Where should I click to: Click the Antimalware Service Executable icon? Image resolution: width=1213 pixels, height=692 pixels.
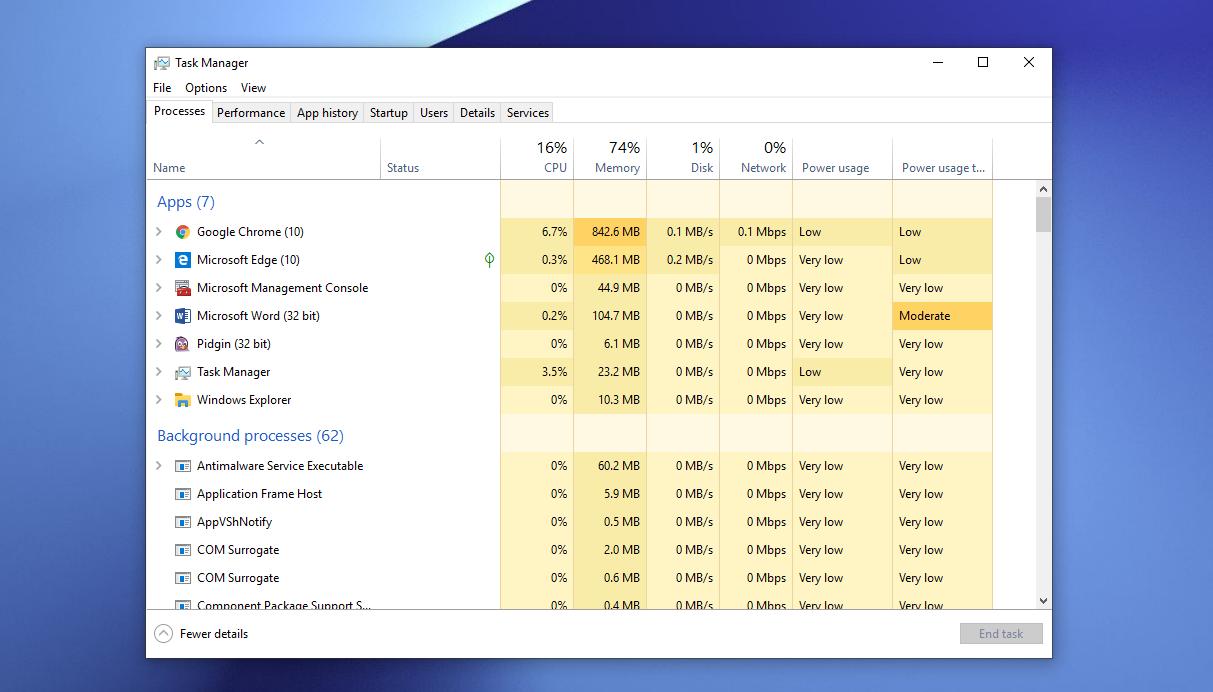pos(183,466)
